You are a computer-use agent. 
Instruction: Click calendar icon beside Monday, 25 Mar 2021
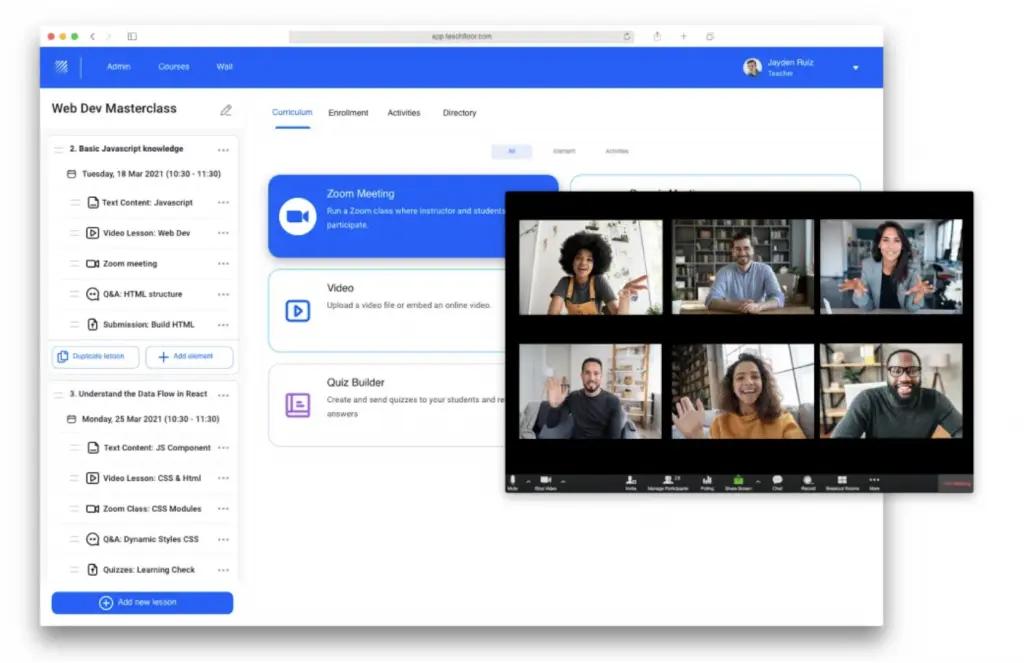72,419
